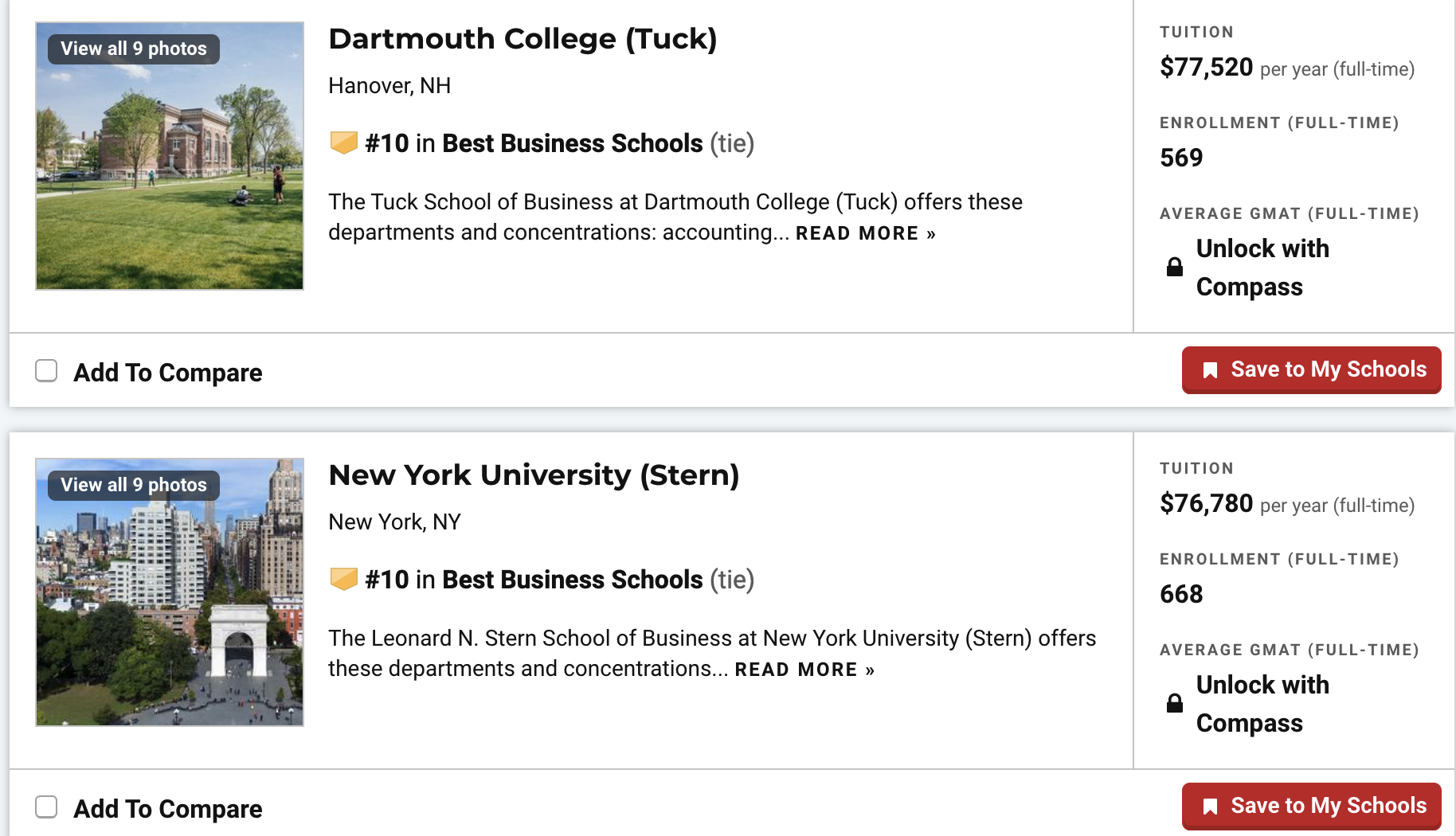Save NYU Stern to My Schools
The image size is (1456, 836).
[x=1311, y=807]
